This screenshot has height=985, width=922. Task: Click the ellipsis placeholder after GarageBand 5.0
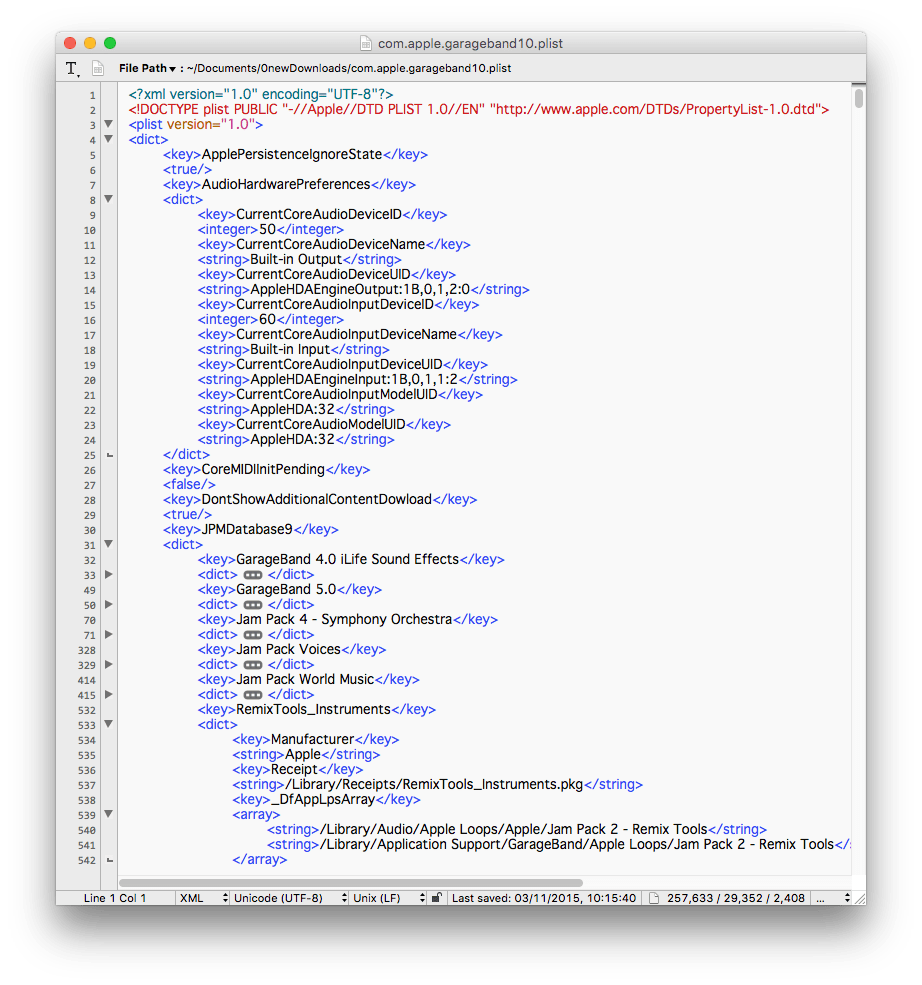(253, 605)
